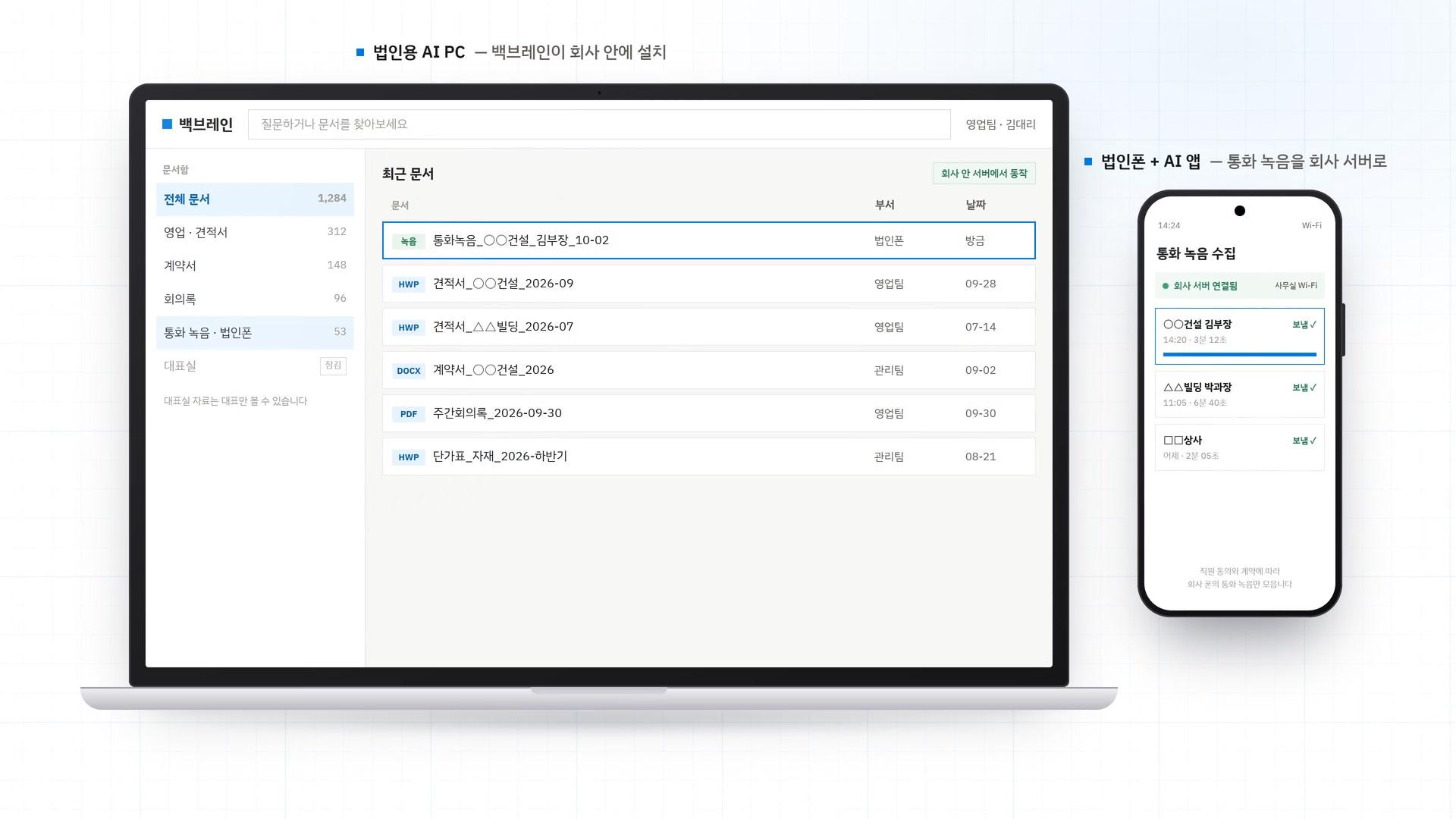Click HWP tag of 단가표_자재_2026-하반기

click(x=408, y=457)
